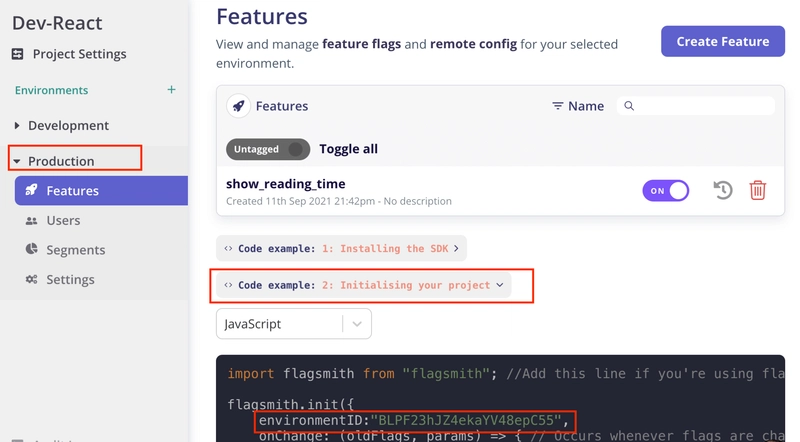Image resolution: width=800 pixels, height=442 pixels.
Task: Click the environmentID value BLPF23hJZ4ekaYV48epC55
Action: click(465, 421)
